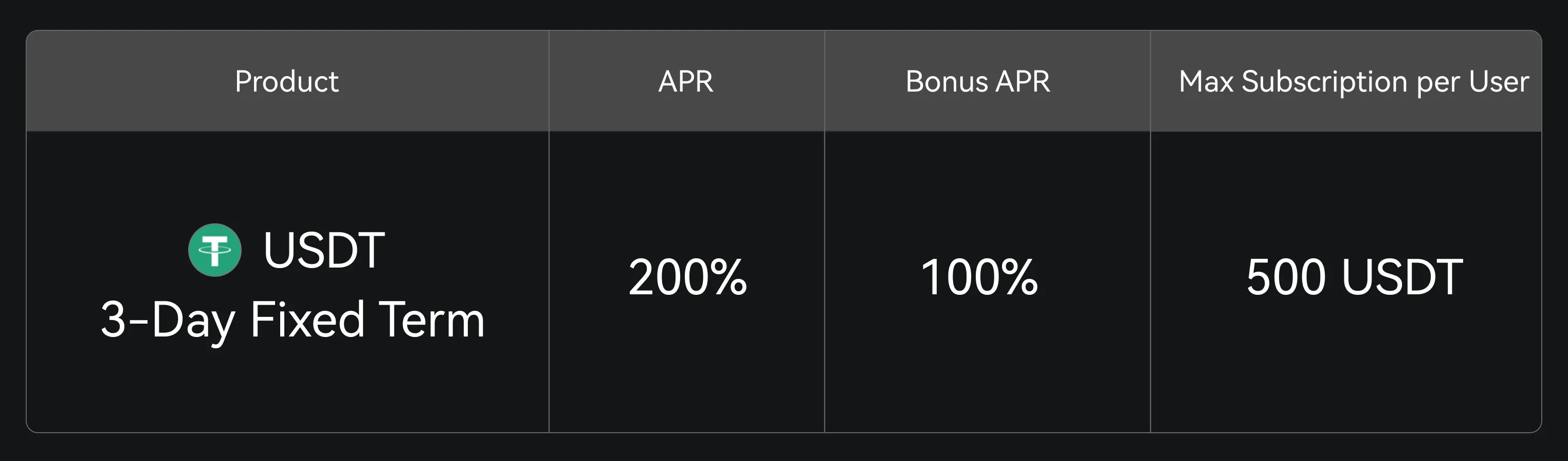Screen dimensions: 1568x461
Task: Click the word Subscription in the header
Action: (x=1324, y=82)
